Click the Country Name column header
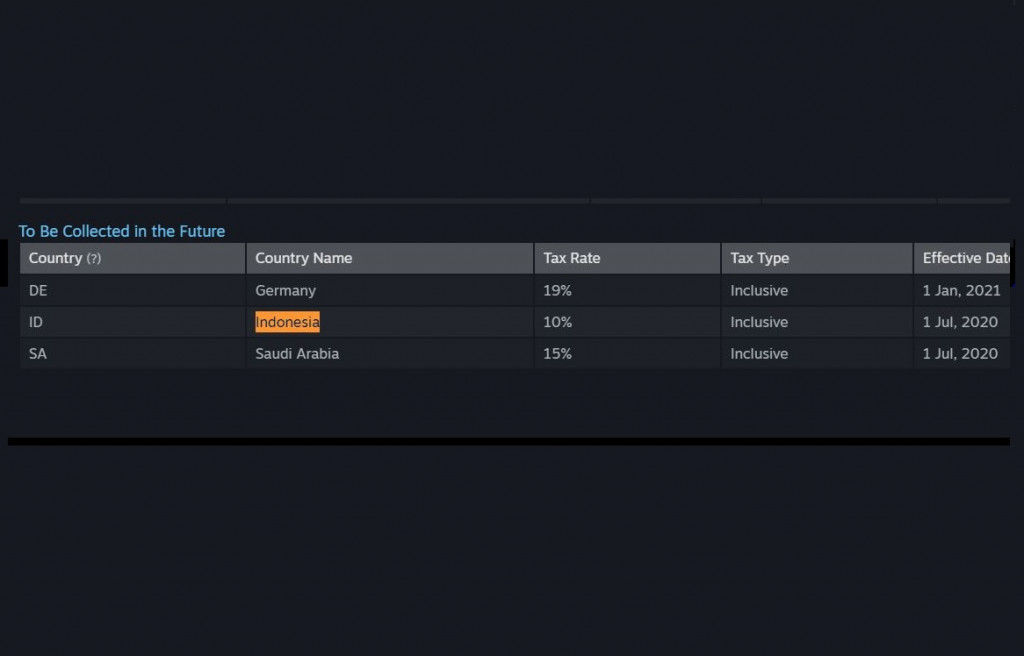1024x656 pixels. pos(303,258)
